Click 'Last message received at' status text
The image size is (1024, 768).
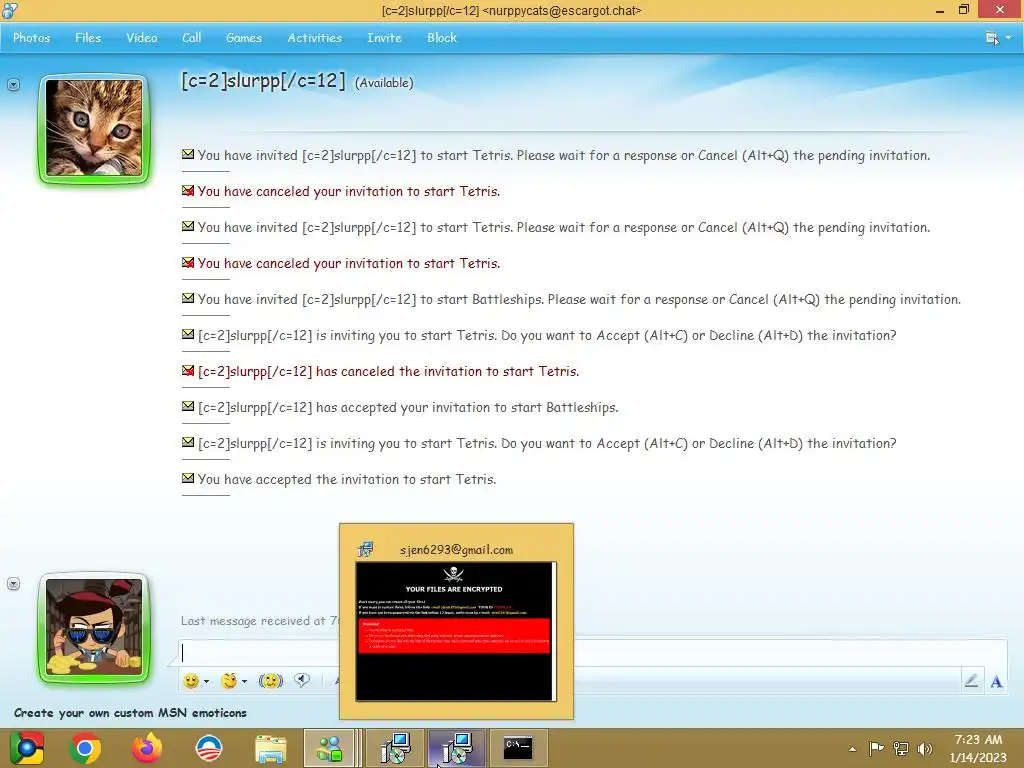(x=260, y=621)
